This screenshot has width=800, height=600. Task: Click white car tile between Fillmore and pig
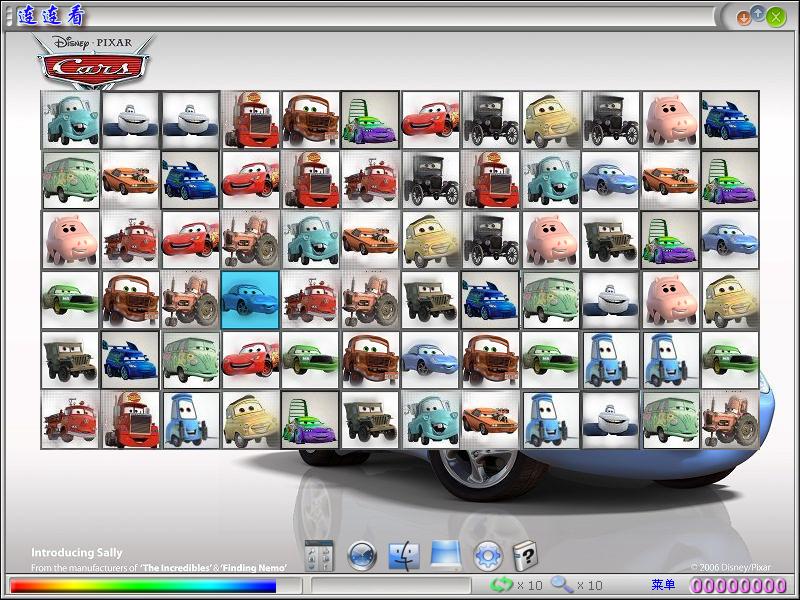(x=610, y=299)
